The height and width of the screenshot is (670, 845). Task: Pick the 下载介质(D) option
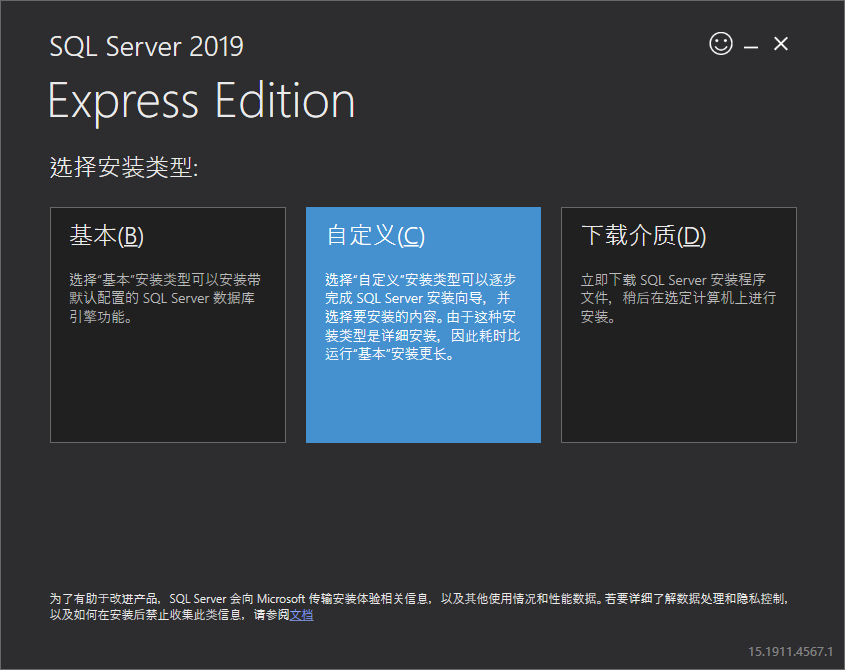pyautogui.click(x=678, y=325)
